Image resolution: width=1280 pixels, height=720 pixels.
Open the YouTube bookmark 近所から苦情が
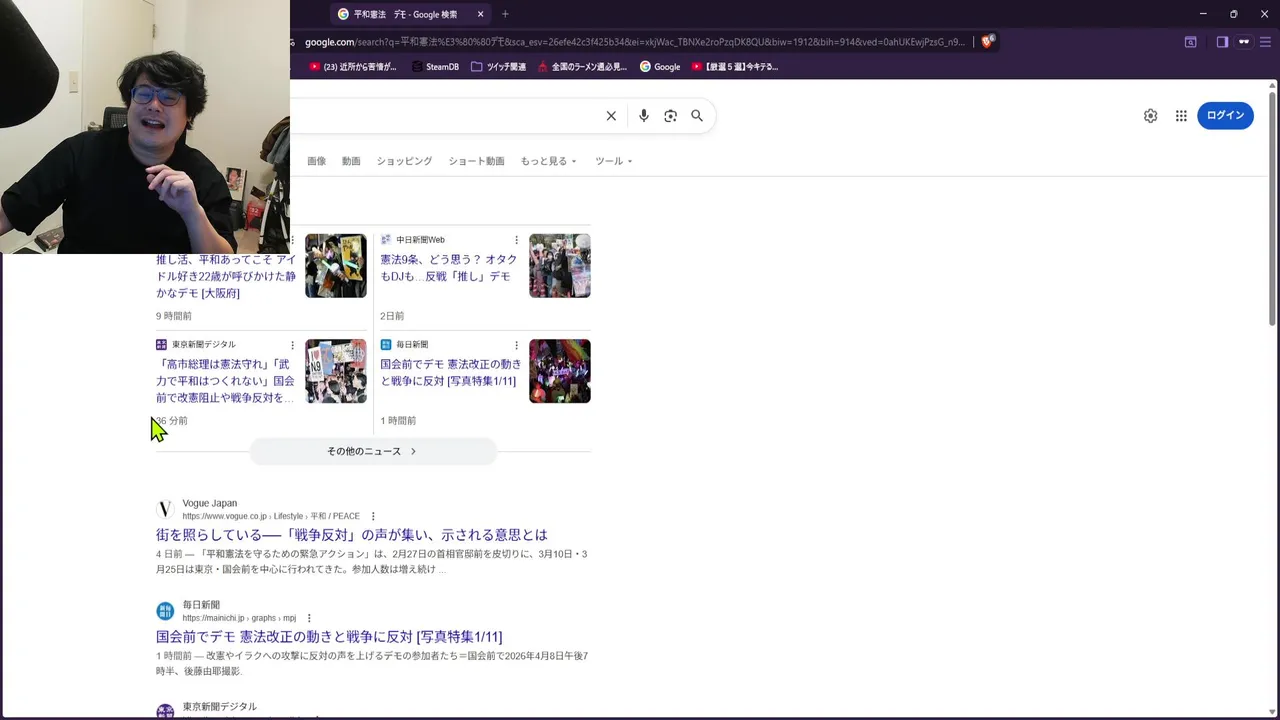353,67
